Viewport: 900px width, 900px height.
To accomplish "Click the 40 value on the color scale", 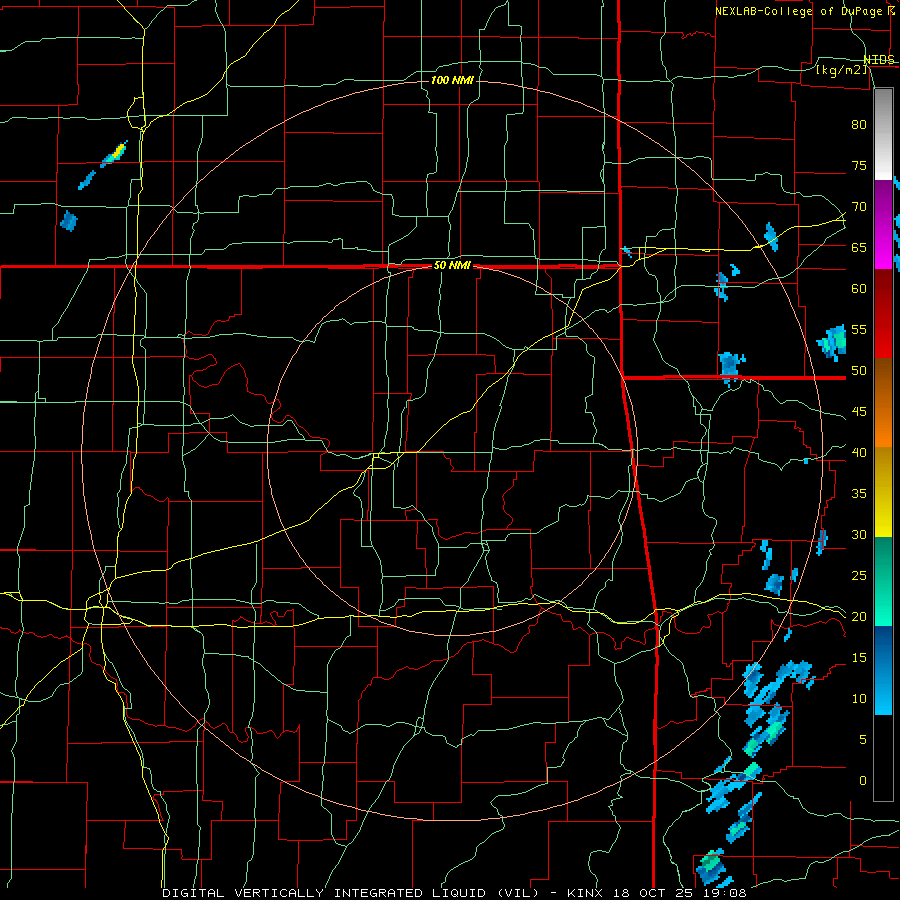I will click(859, 453).
